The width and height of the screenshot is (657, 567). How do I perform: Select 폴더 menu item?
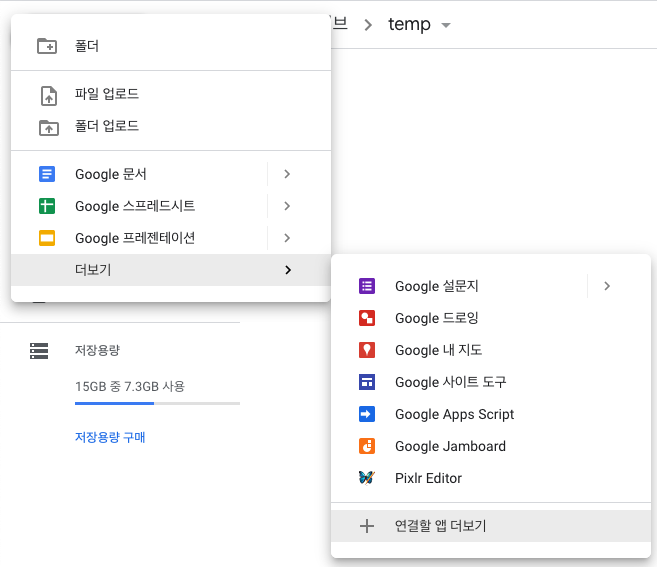pyautogui.click(x=171, y=46)
